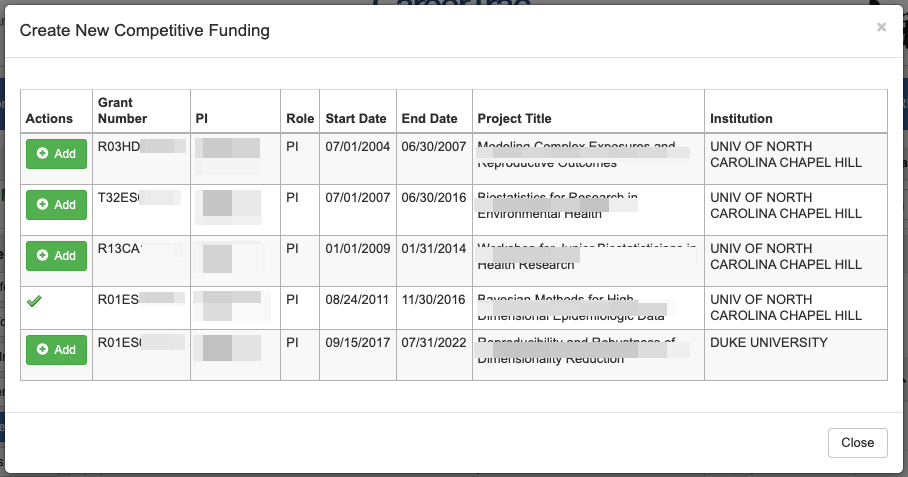The height and width of the screenshot is (477, 908).
Task: Click the Actions column header
Action: pos(49,119)
